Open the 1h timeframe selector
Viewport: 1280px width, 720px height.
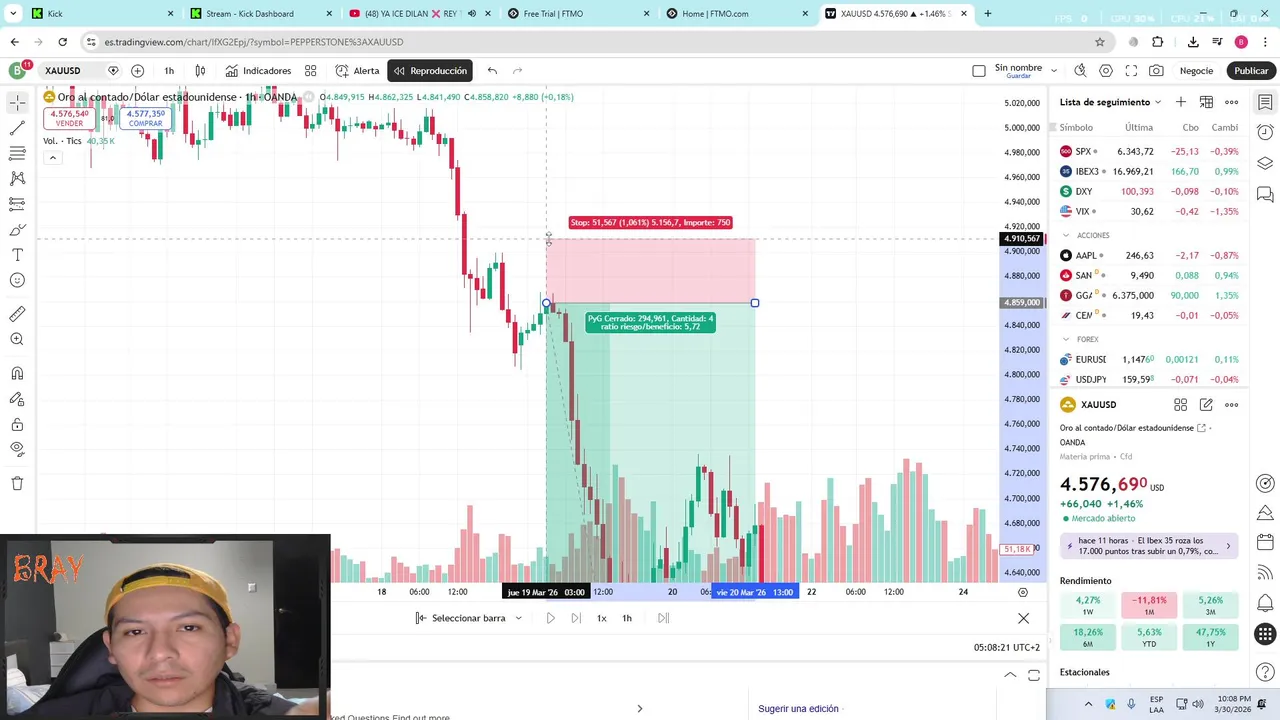point(169,71)
